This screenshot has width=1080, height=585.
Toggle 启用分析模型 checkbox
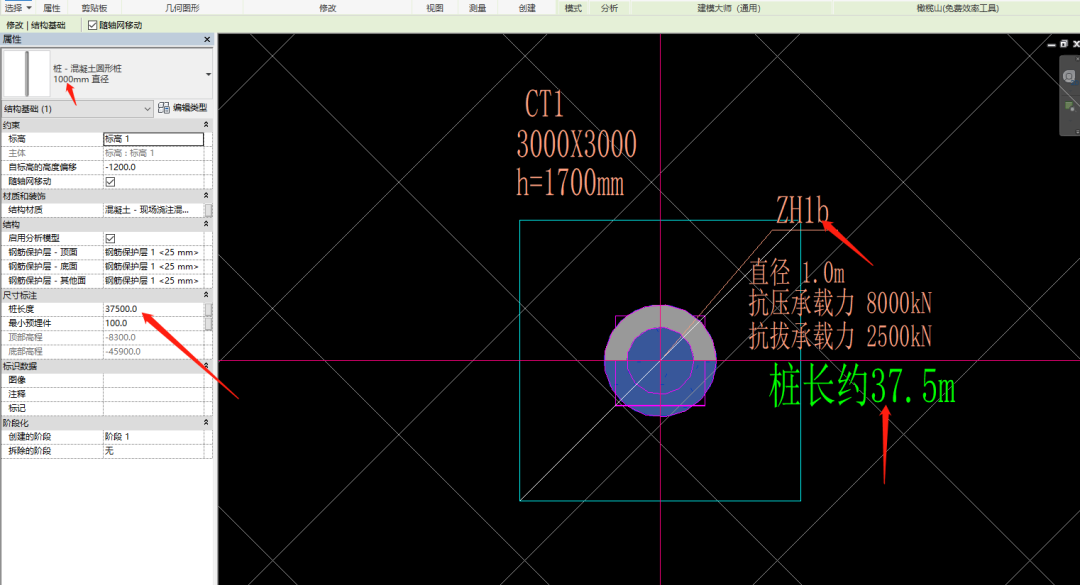110,238
